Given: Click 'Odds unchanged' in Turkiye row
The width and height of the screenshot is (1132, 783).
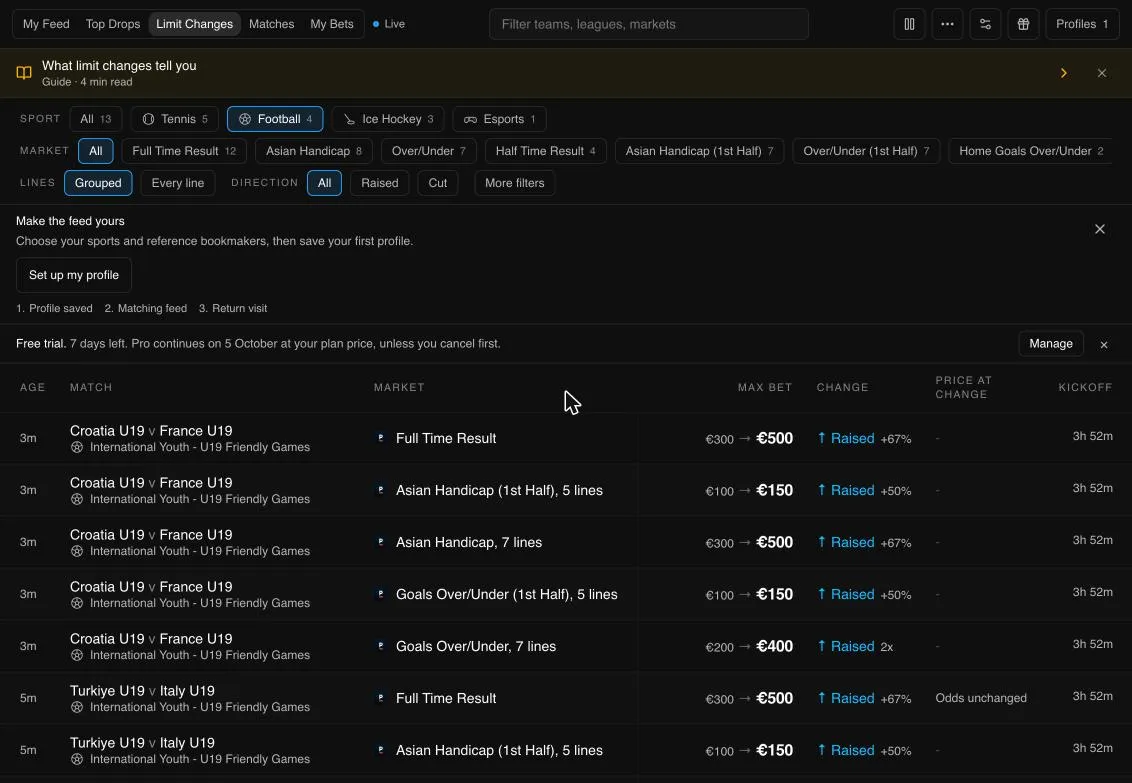Looking at the screenshot, I should (980, 698).
